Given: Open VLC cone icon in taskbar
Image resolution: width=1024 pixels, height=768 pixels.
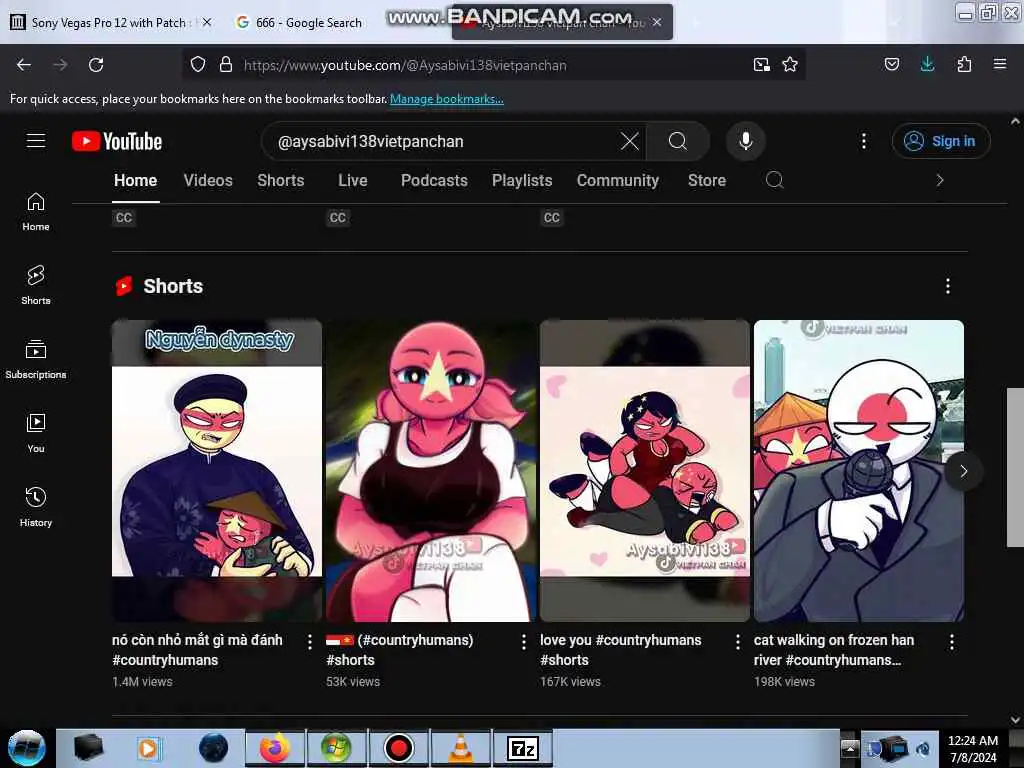Looking at the screenshot, I should point(461,748).
